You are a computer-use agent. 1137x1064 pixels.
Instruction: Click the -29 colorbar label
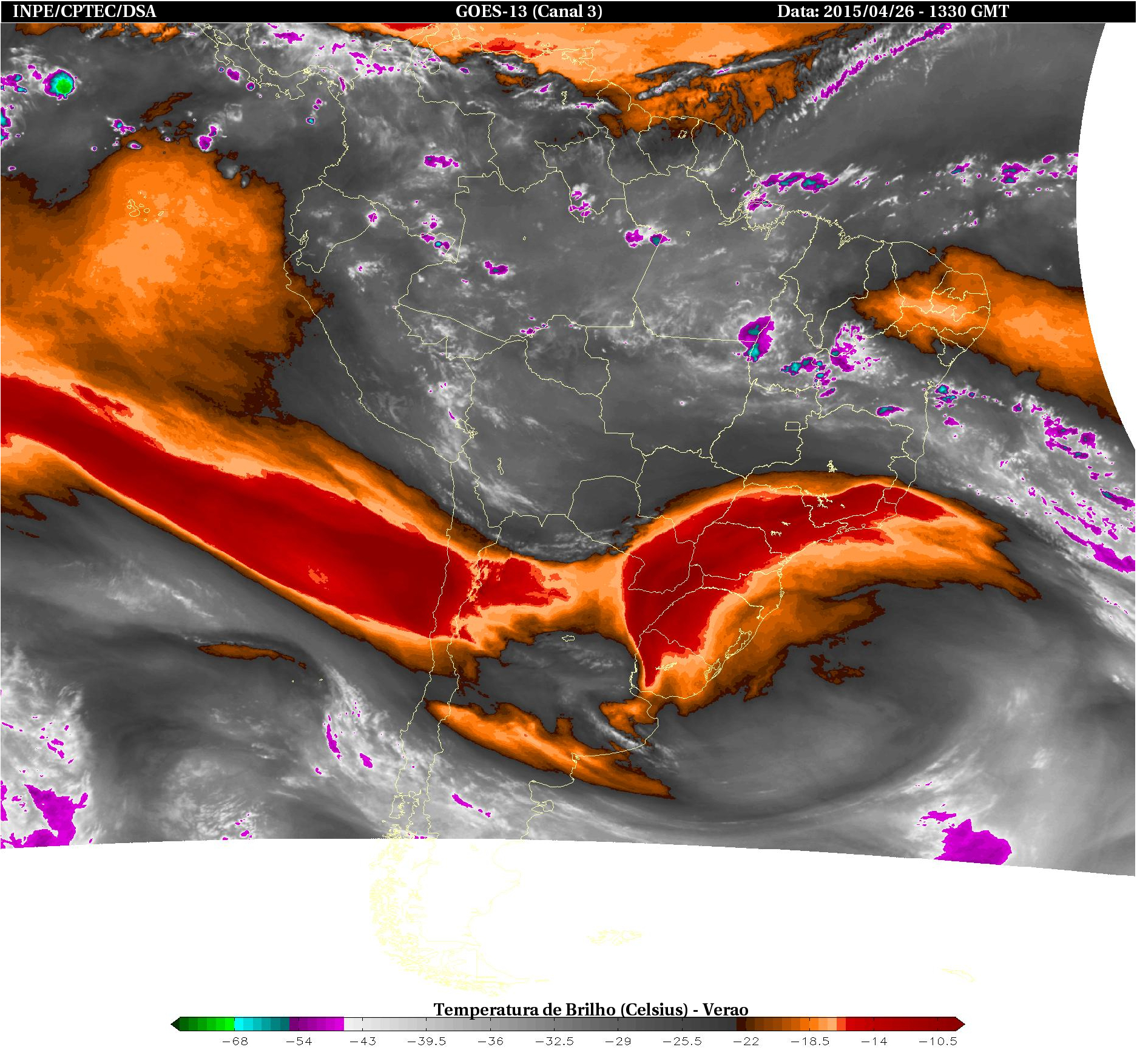618,1042
